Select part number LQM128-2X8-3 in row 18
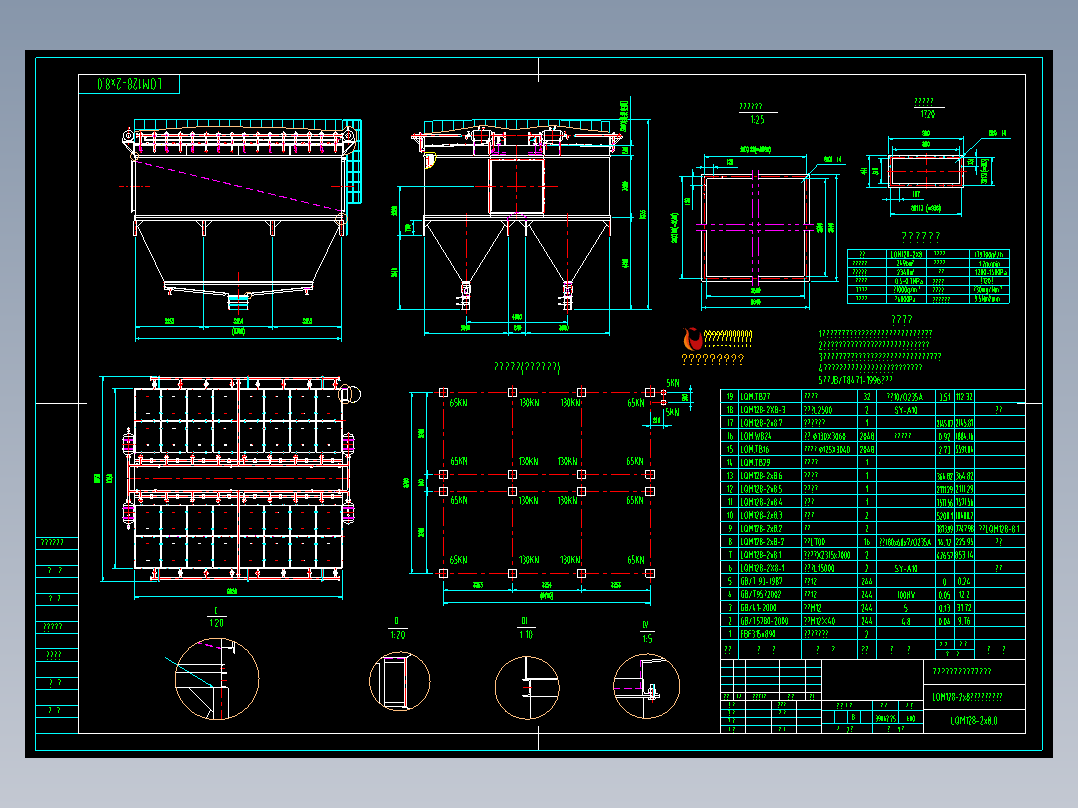This screenshot has width=1078, height=808. (x=762, y=410)
